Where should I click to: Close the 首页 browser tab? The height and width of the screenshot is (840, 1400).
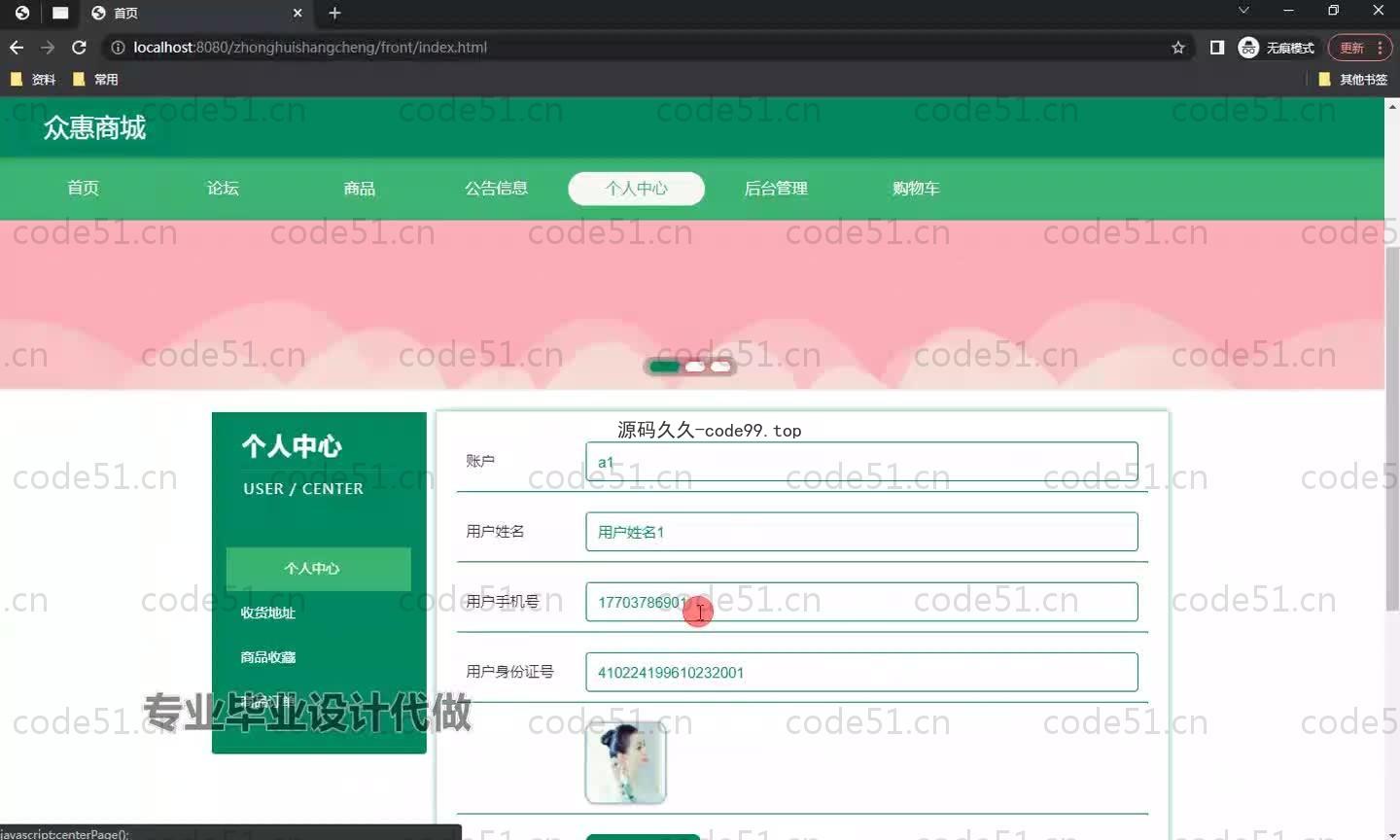[297, 13]
